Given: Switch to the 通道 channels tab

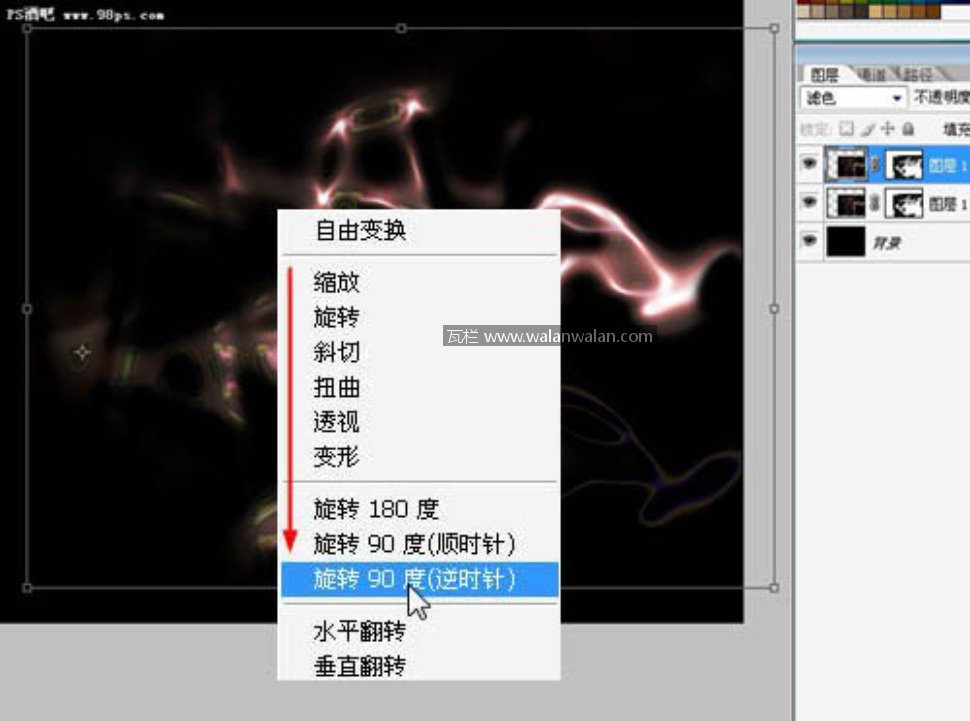Looking at the screenshot, I should coord(872,74).
